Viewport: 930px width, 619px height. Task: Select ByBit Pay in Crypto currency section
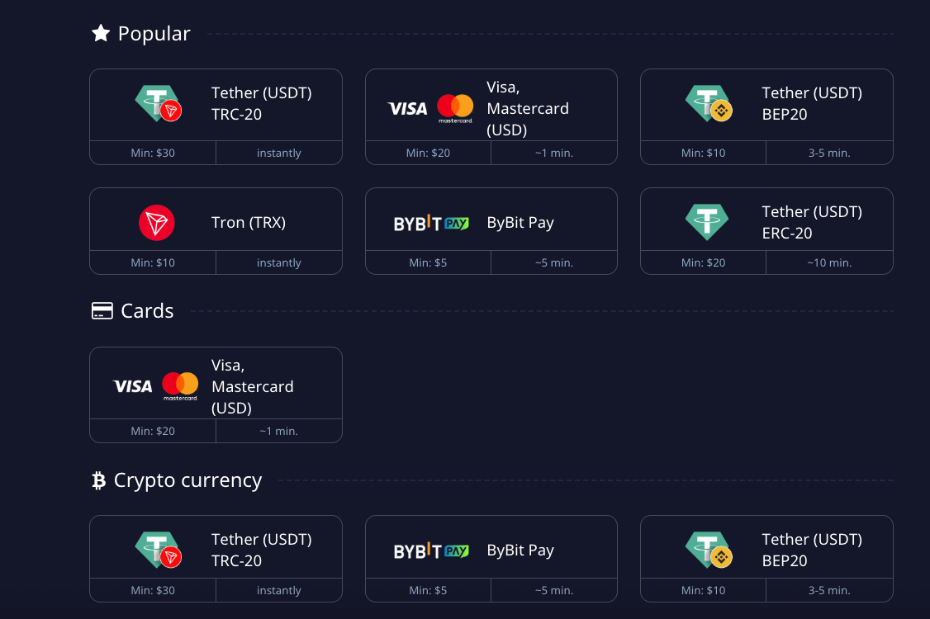pos(491,550)
